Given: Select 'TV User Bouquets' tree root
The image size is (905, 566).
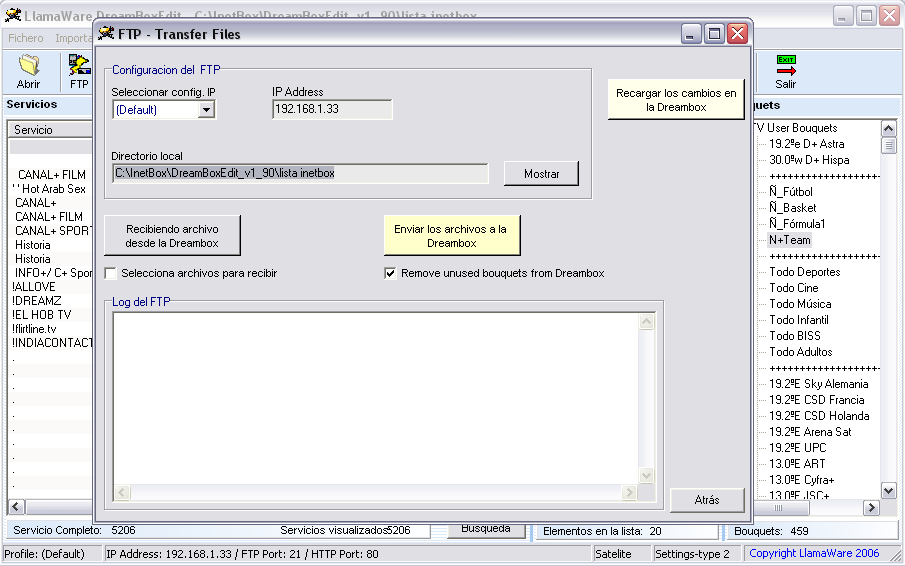Looking at the screenshot, I should pyautogui.click(x=796, y=128).
